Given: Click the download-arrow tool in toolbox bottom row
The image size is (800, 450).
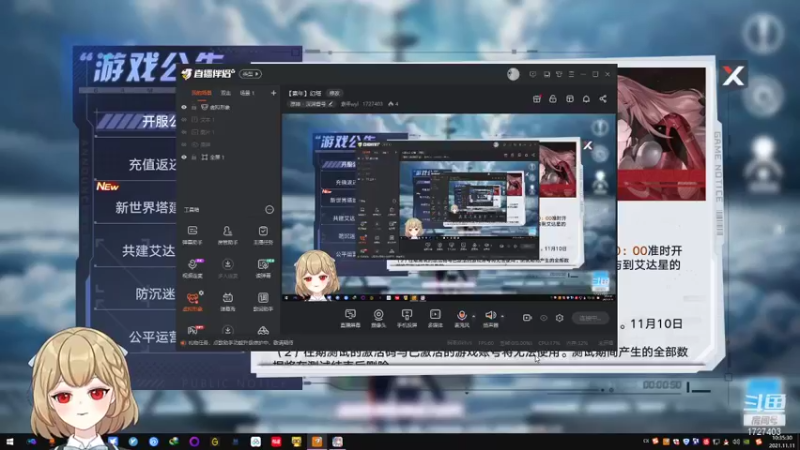Looking at the screenshot, I should click(x=228, y=331).
